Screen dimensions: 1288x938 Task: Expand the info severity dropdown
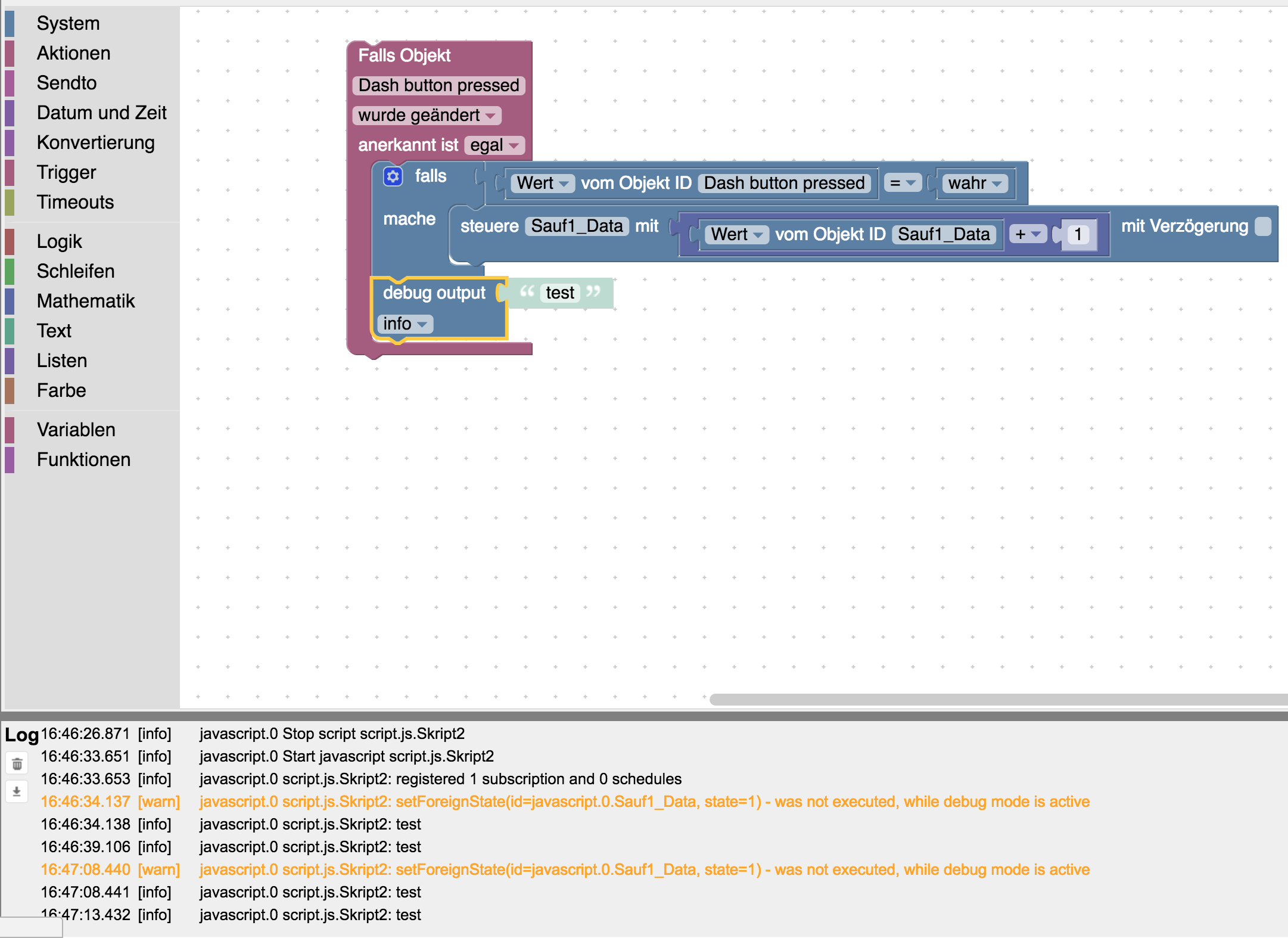[405, 324]
